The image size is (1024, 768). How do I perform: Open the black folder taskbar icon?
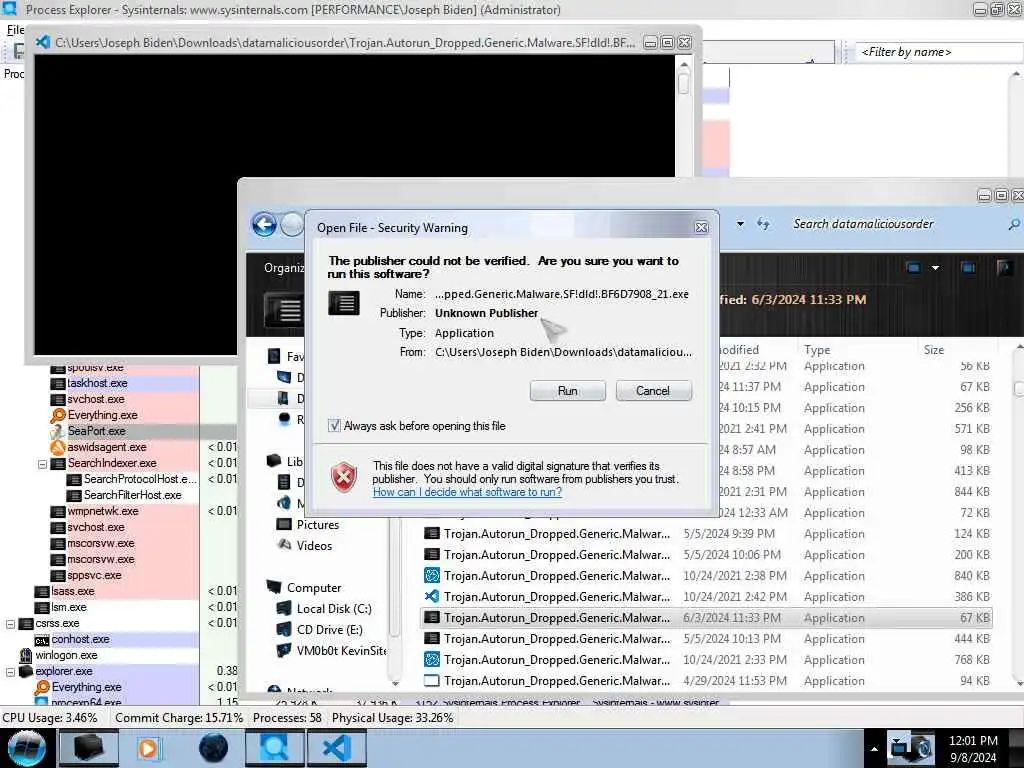[89, 748]
